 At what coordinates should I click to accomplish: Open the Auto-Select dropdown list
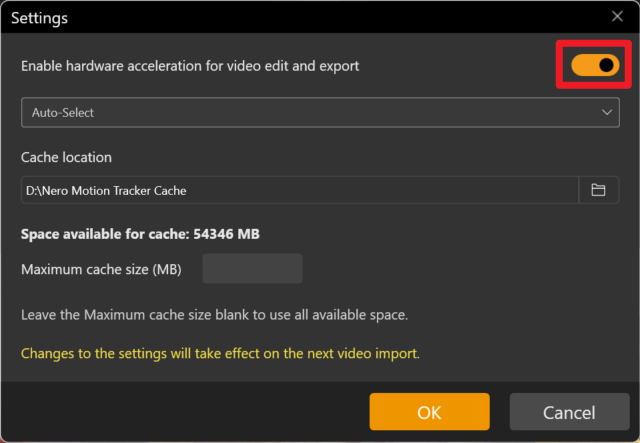(x=320, y=113)
